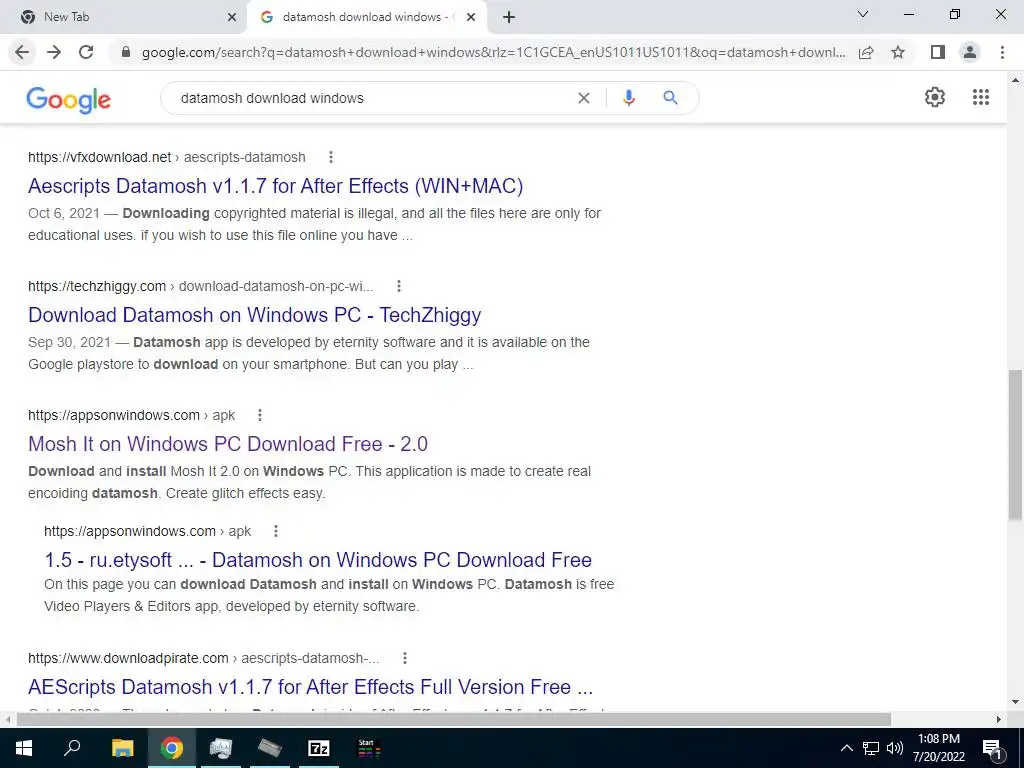This screenshot has height=768, width=1024.
Task: Switch to the New Tab tab
Action: pos(124,17)
